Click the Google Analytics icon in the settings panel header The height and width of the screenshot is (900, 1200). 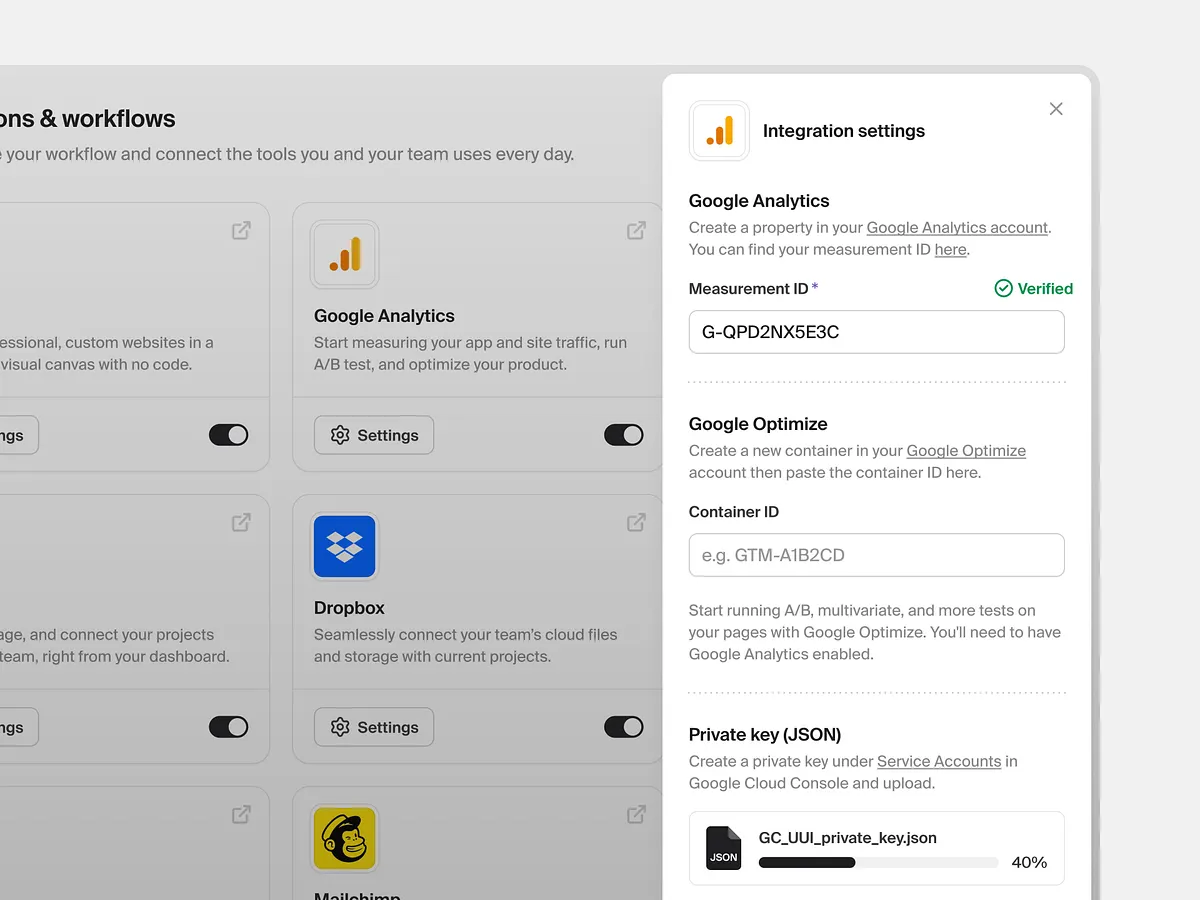pyautogui.click(x=718, y=130)
